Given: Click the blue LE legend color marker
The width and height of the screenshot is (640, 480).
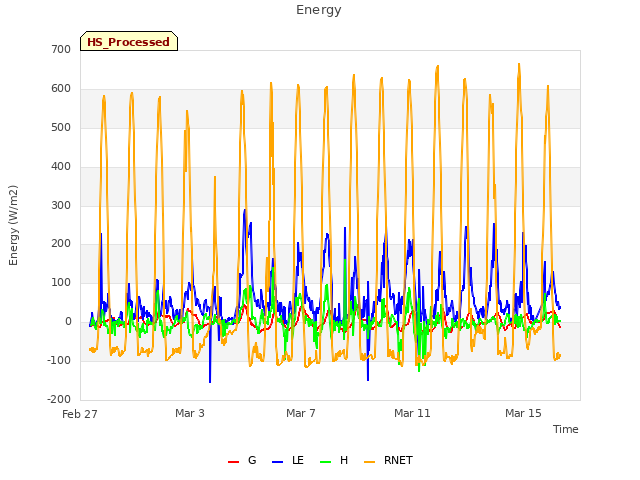Looking at the screenshot, I should [x=277, y=462].
